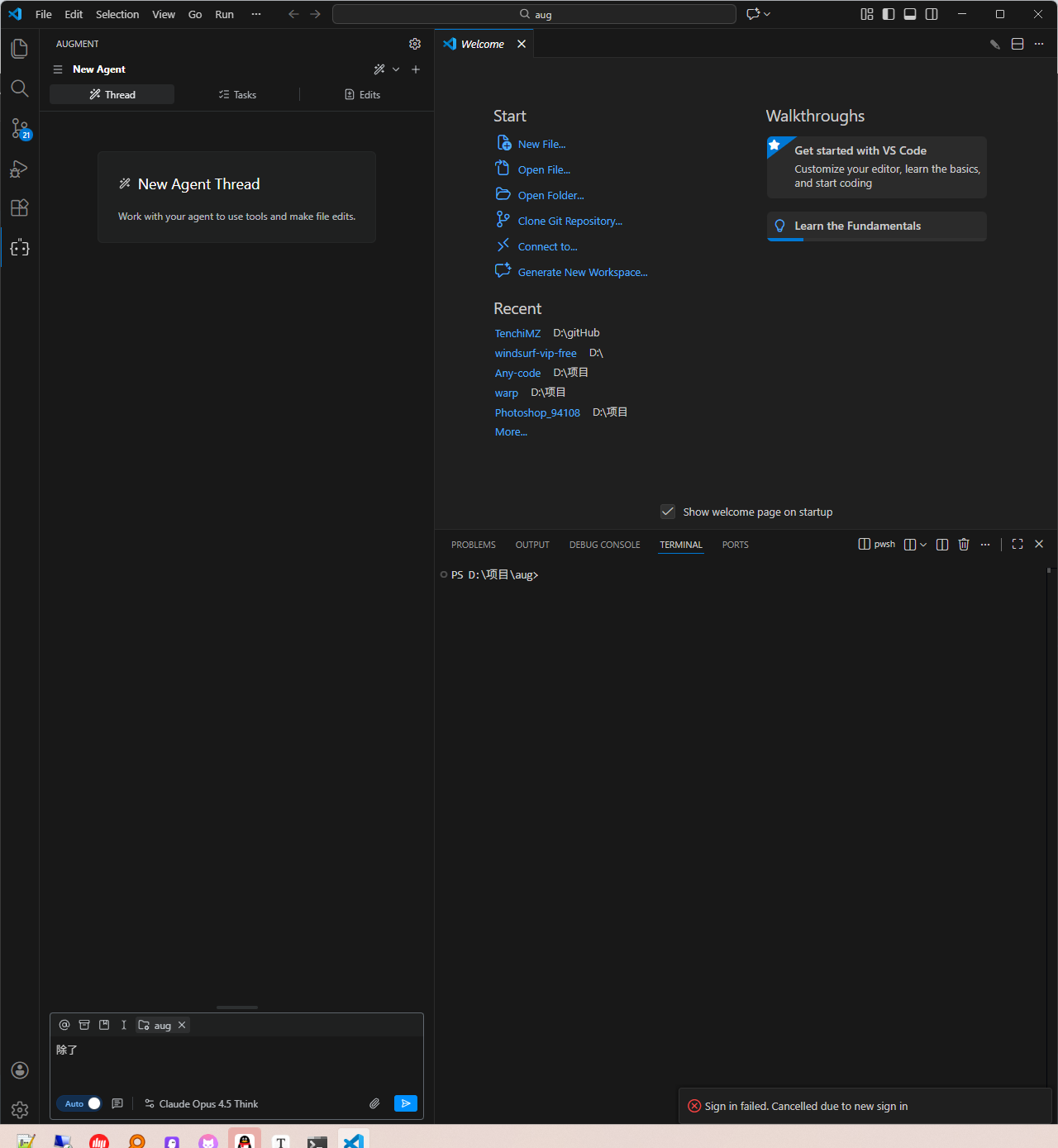Open the Claude Opus 4.5 Think model selector

tap(202, 1104)
